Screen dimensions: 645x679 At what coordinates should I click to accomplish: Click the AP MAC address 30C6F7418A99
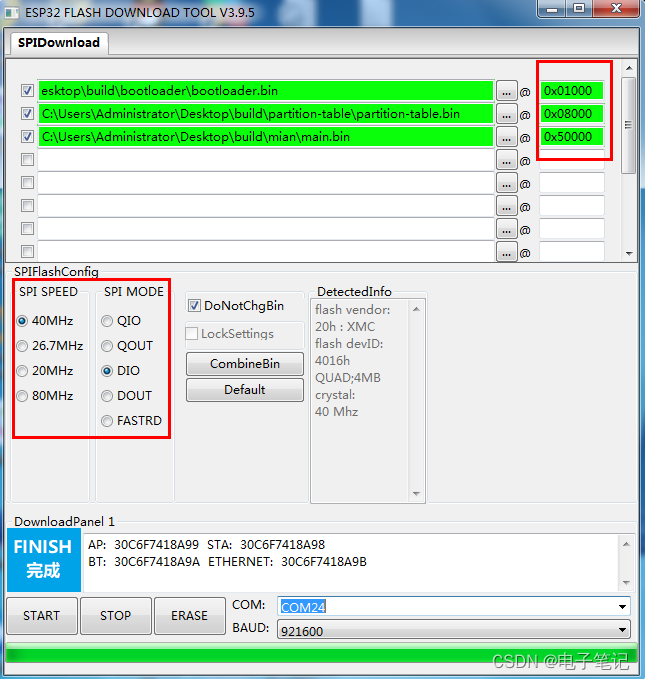coord(156,545)
